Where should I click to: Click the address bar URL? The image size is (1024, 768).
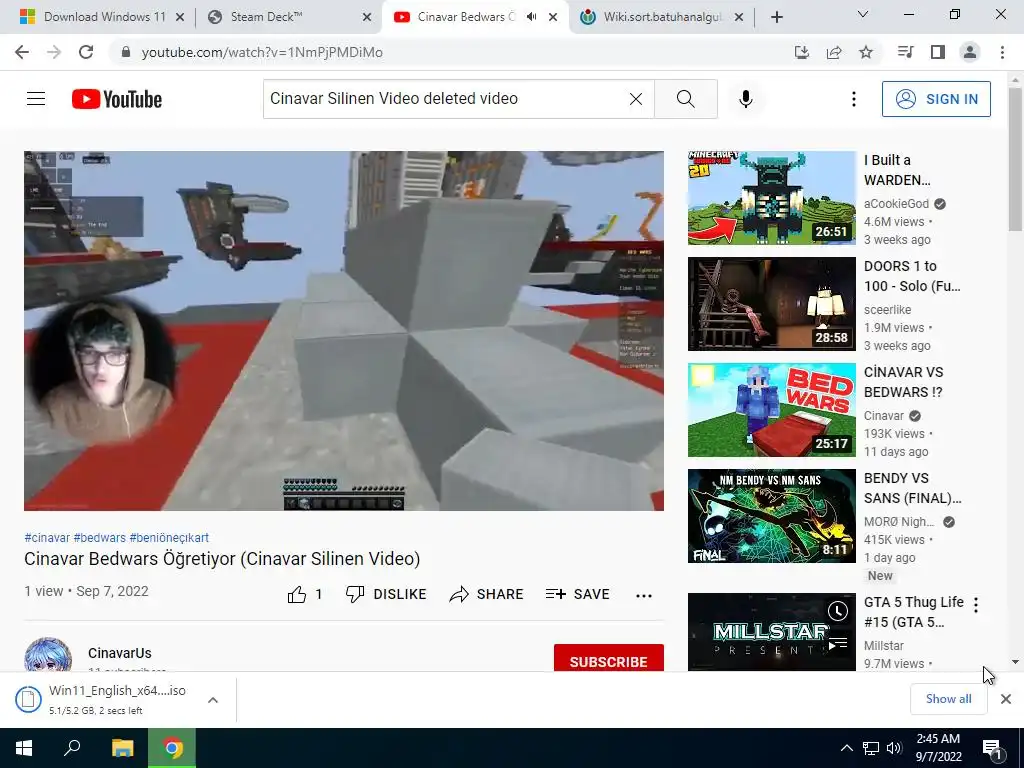pyautogui.click(x=262, y=52)
